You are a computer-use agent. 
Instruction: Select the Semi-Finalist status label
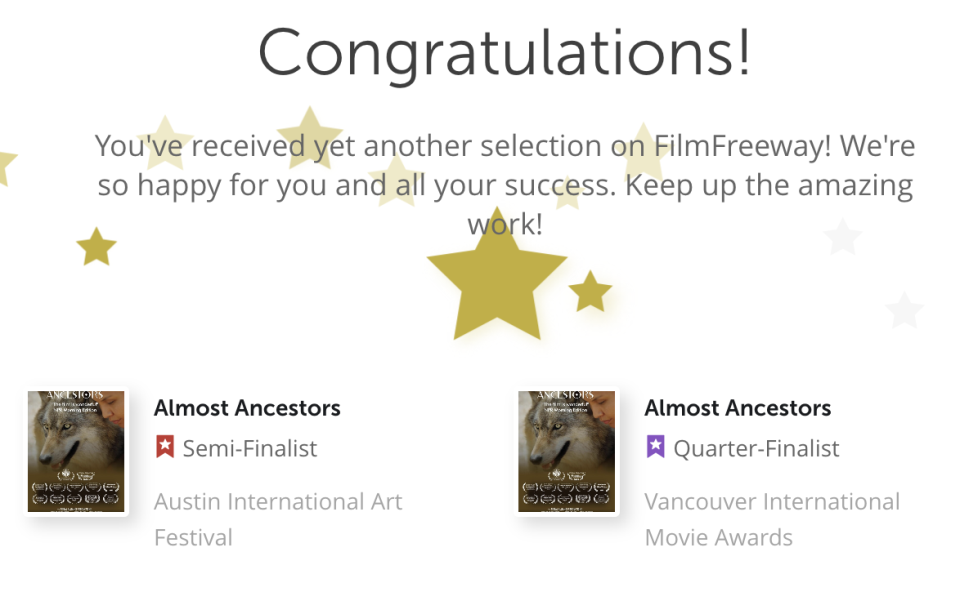coord(249,448)
